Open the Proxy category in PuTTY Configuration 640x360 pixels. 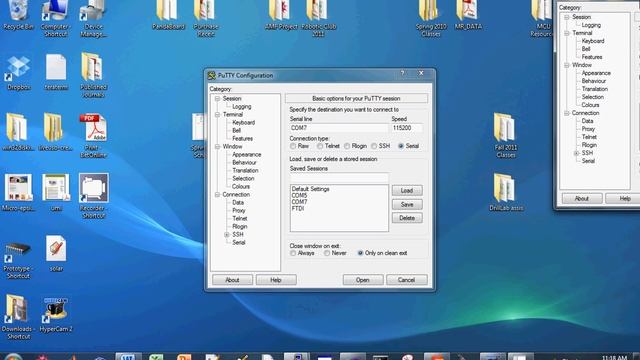click(x=239, y=211)
